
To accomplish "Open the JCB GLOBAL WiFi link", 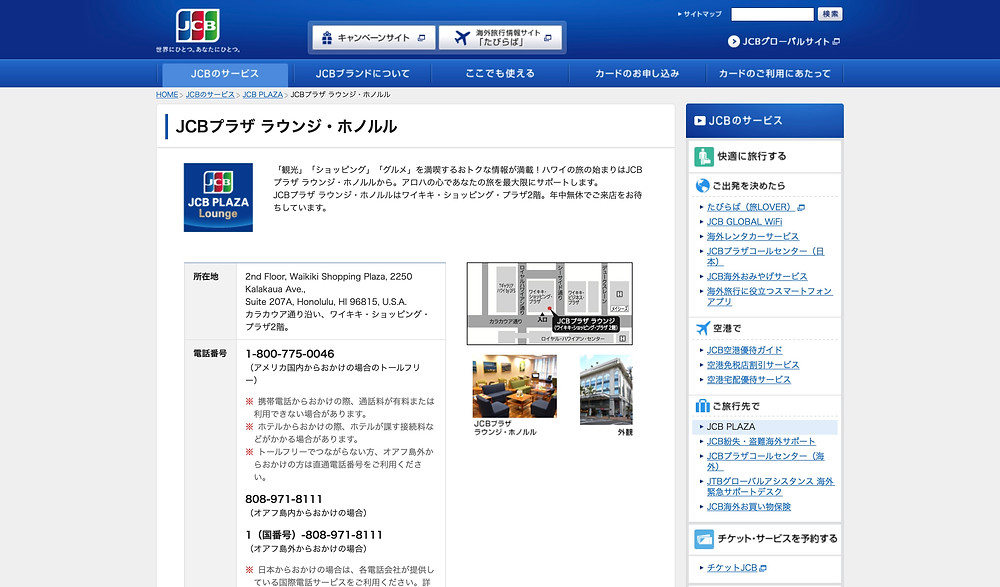I will (x=744, y=222).
